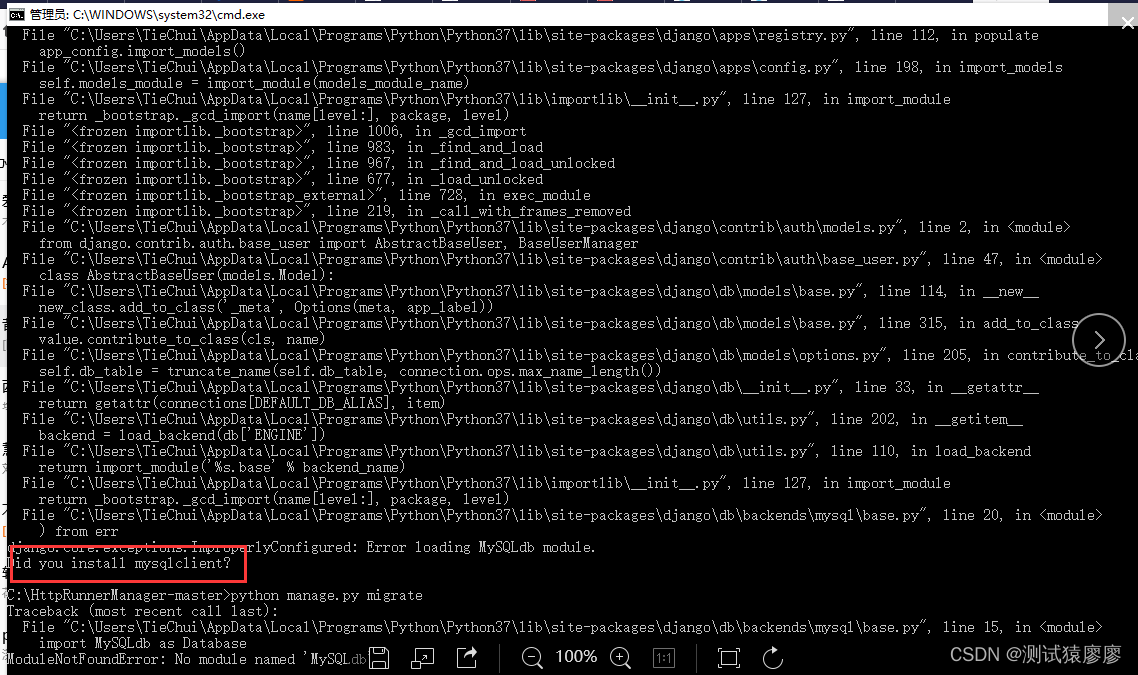
Task: Toggle fullscreen image view
Action: tap(728, 657)
